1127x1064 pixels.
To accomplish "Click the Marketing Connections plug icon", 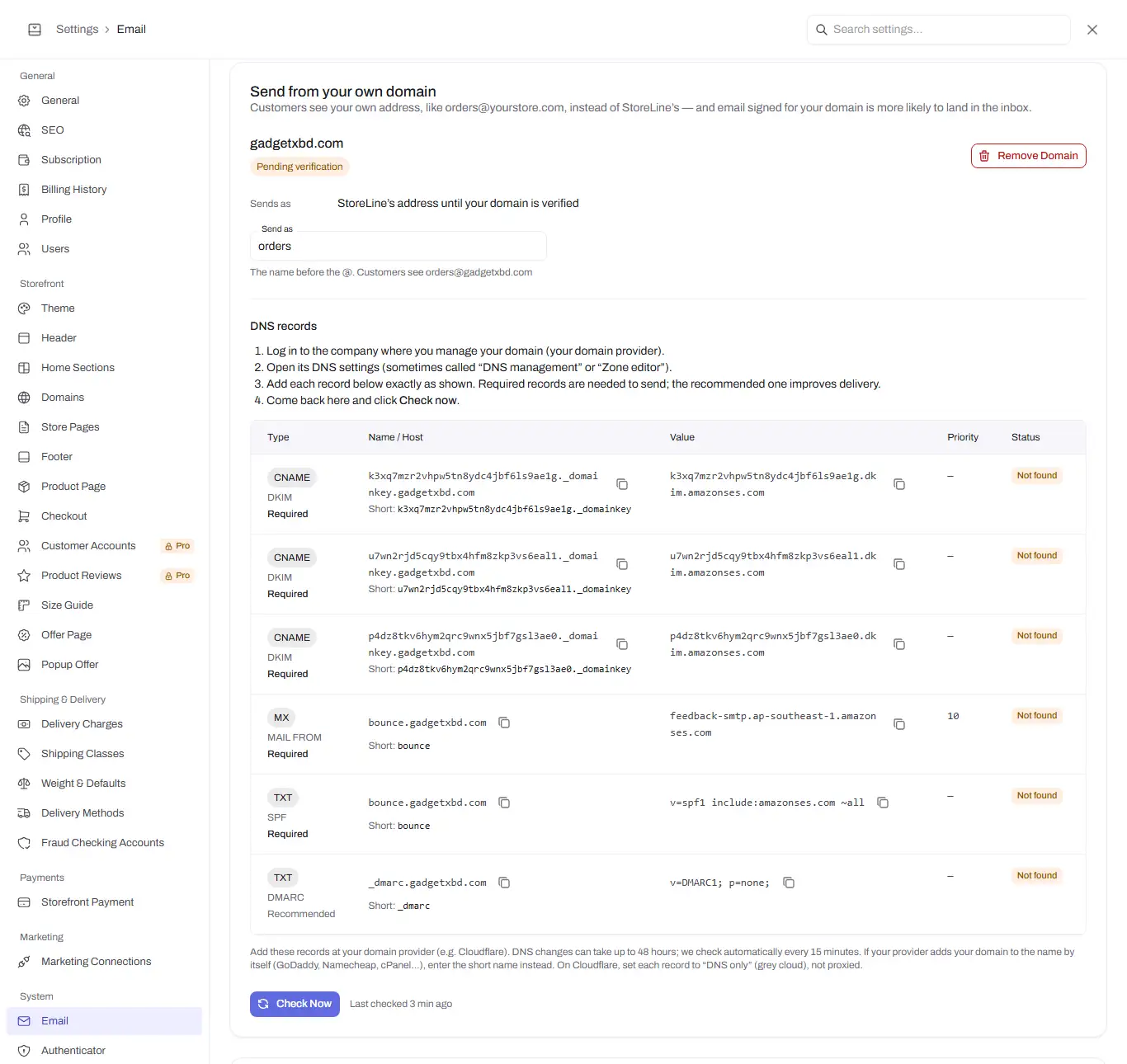I will click(24, 962).
